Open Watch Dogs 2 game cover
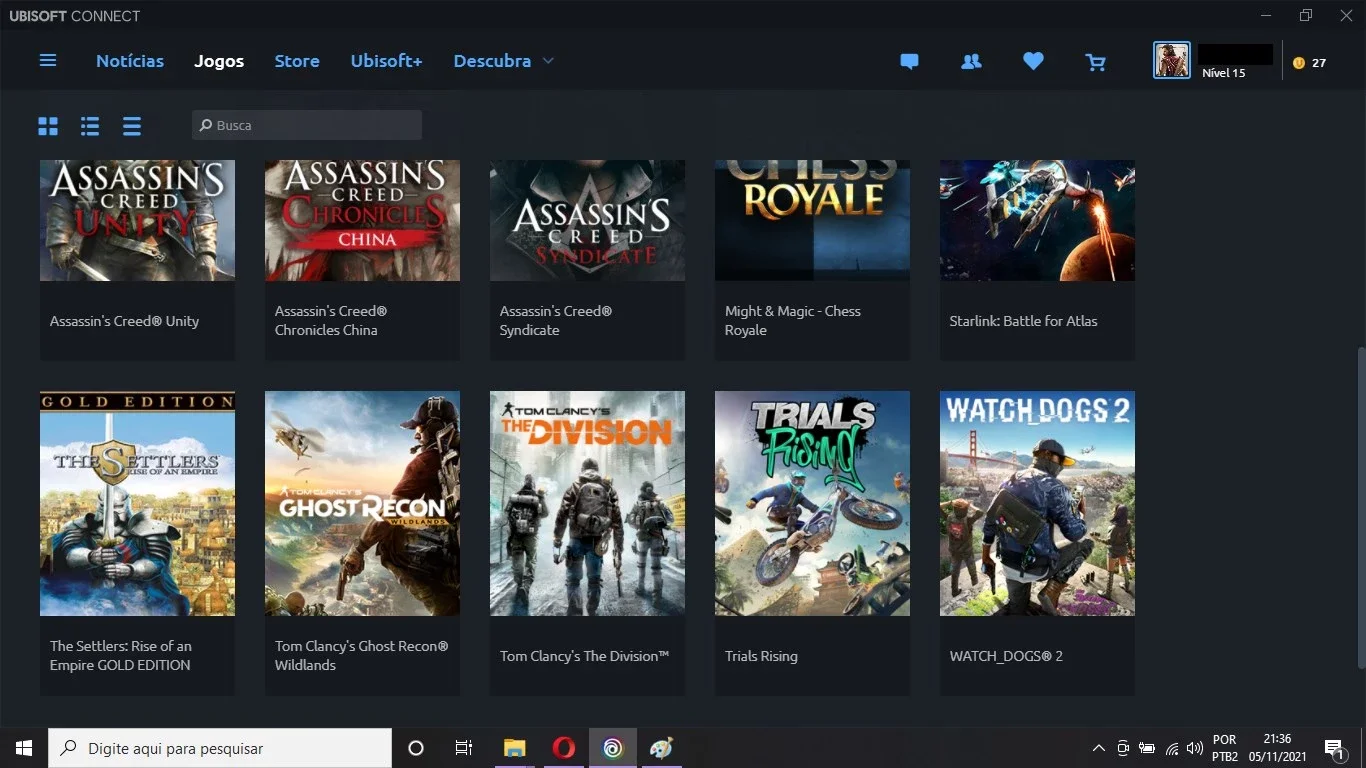Viewport: 1366px width, 768px height. click(1037, 503)
